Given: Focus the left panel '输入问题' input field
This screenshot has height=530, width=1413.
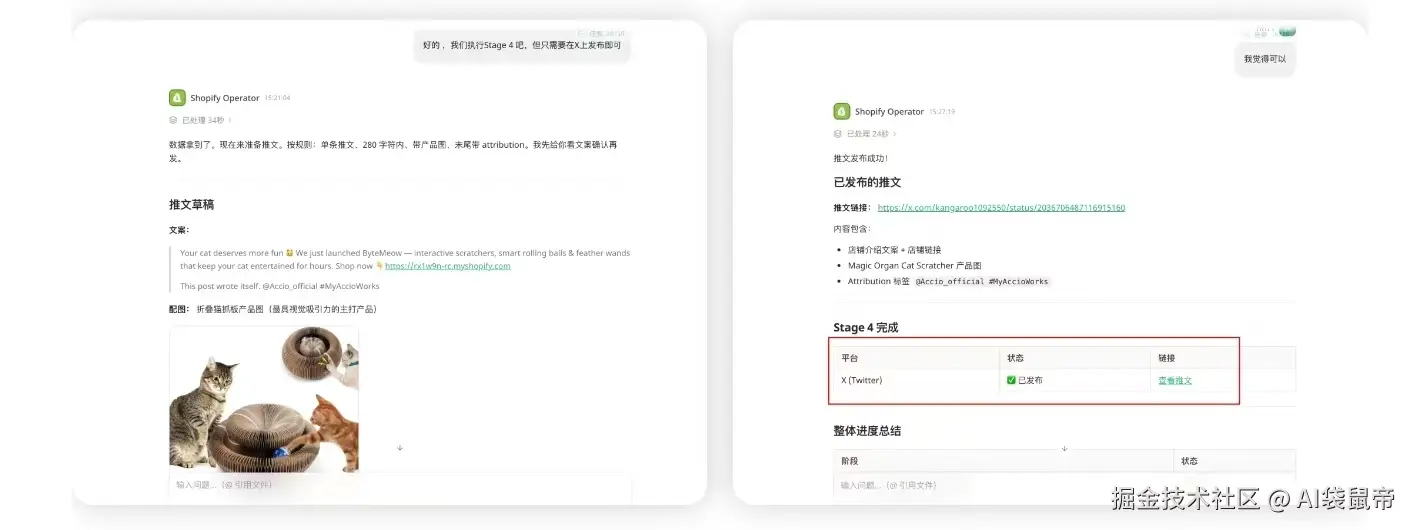Looking at the screenshot, I should [x=400, y=485].
